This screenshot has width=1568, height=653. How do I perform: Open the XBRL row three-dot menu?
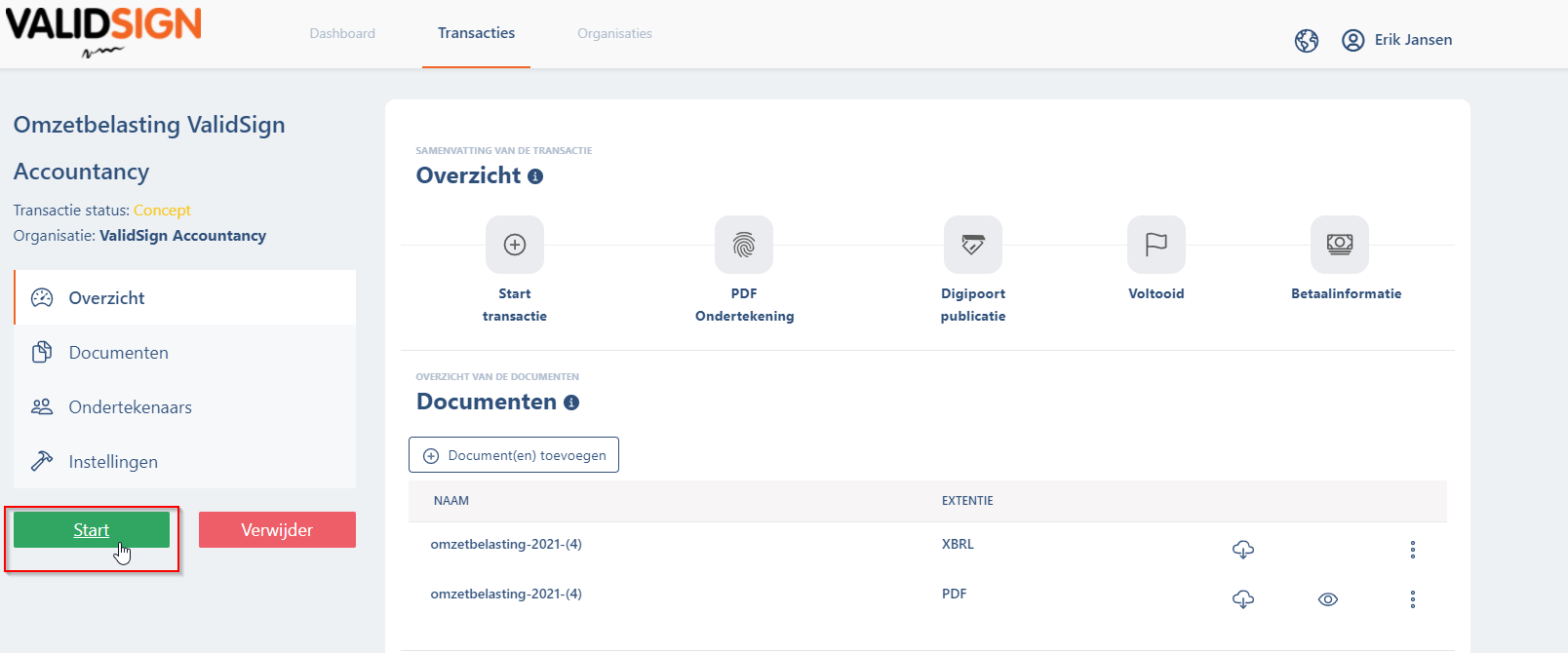(1413, 550)
